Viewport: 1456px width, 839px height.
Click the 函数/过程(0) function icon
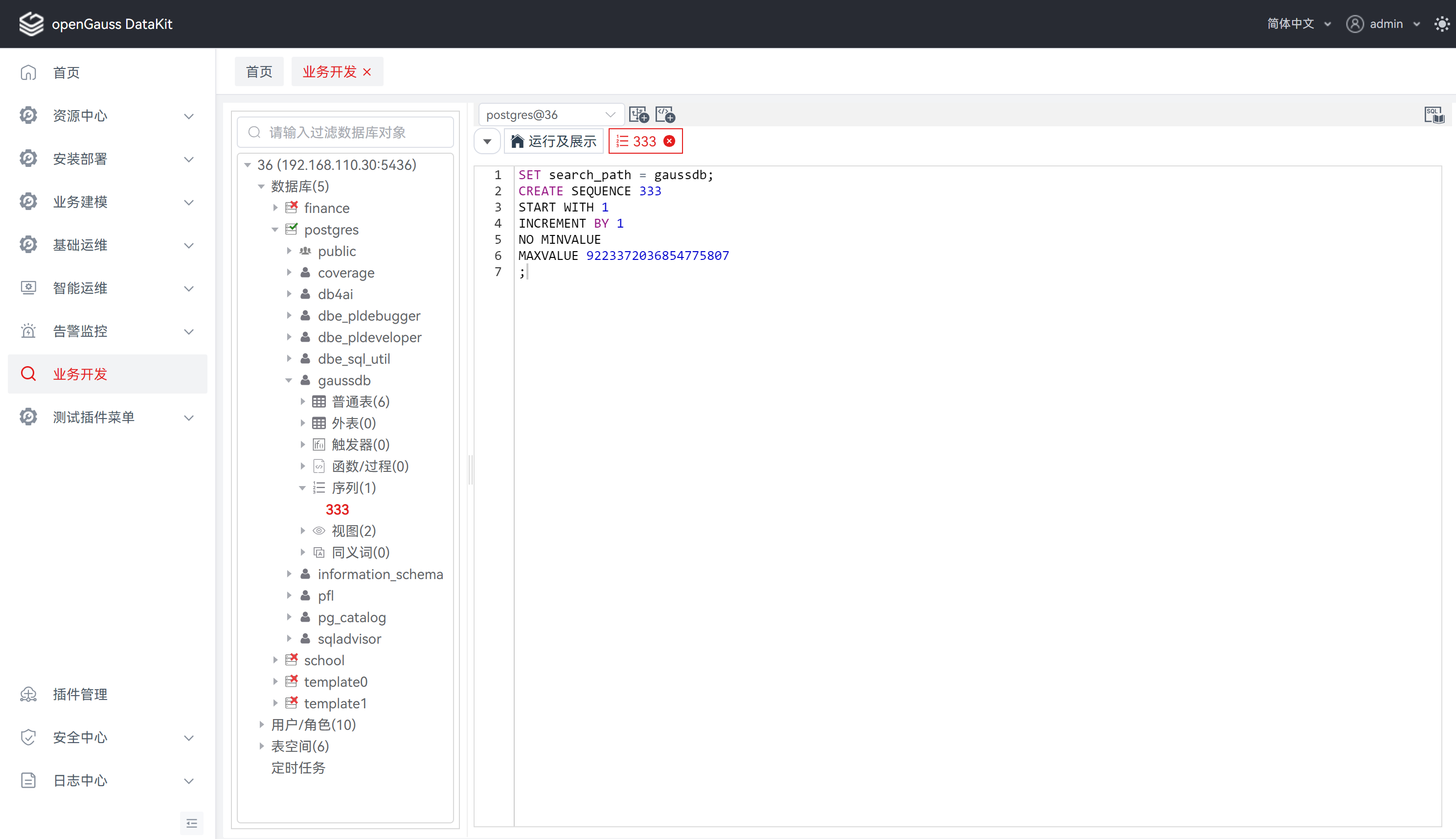click(319, 466)
